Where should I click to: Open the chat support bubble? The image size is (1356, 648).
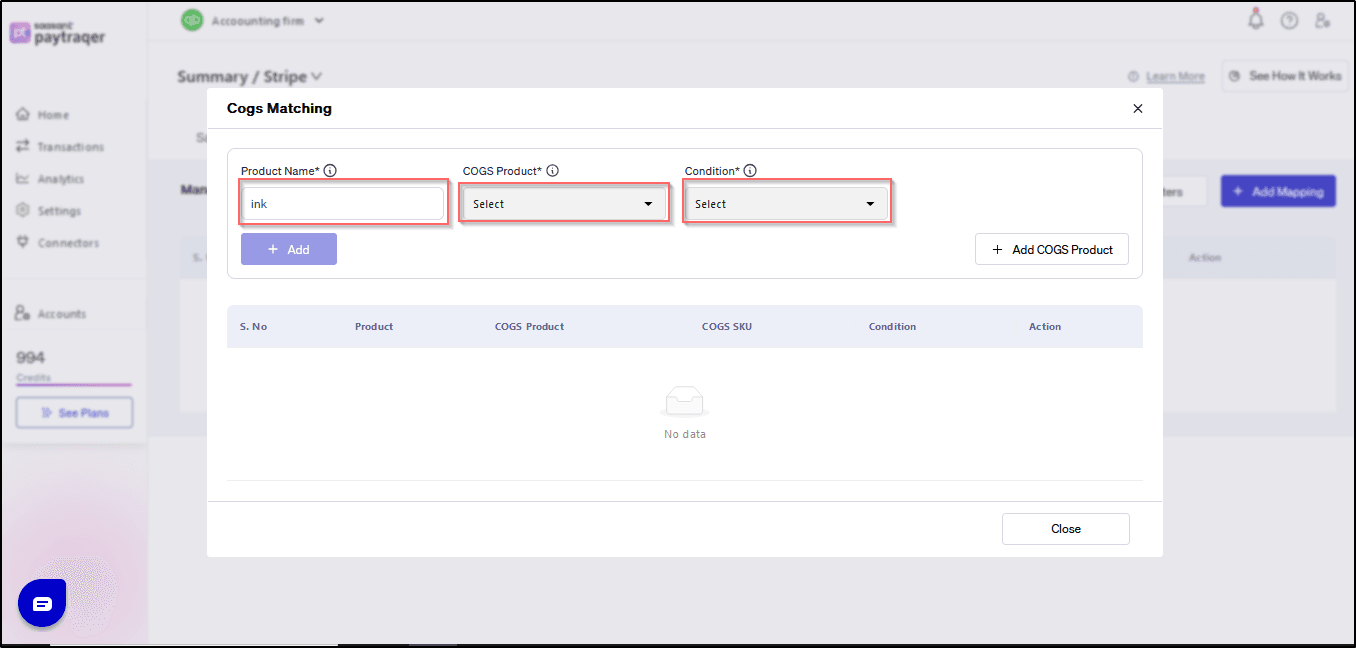[x=42, y=603]
